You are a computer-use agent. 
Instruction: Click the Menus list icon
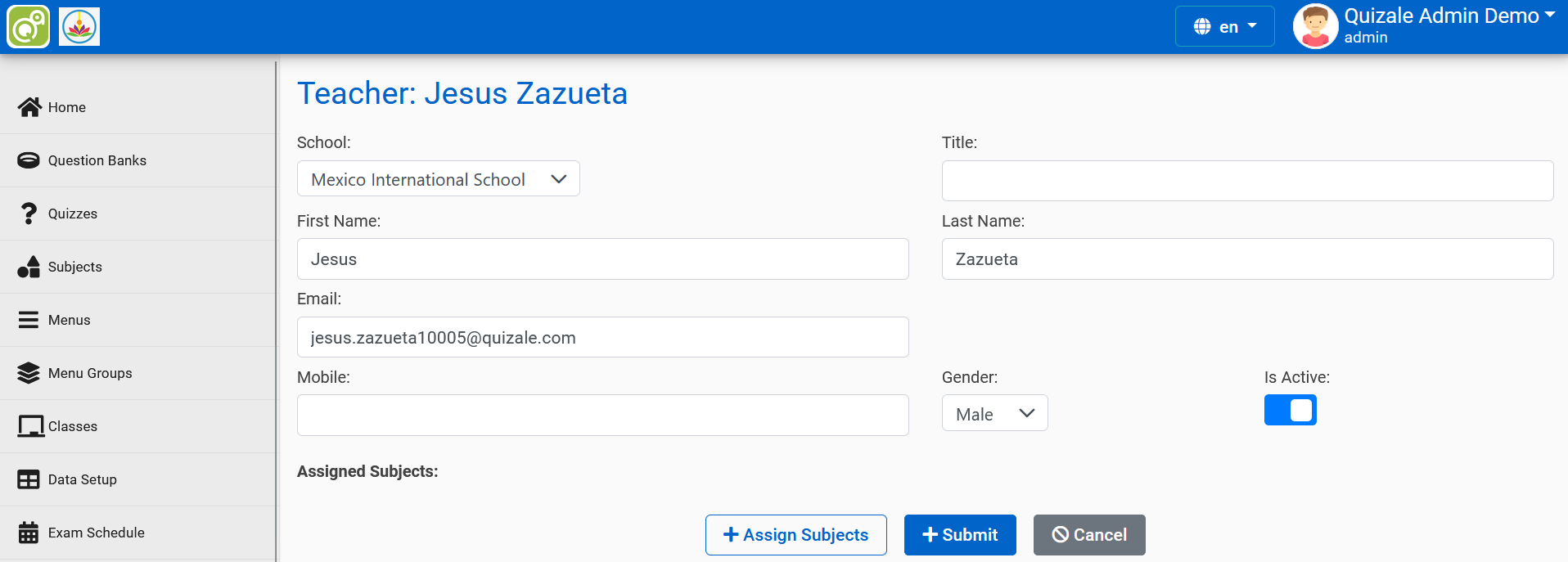(x=29, y=319)
